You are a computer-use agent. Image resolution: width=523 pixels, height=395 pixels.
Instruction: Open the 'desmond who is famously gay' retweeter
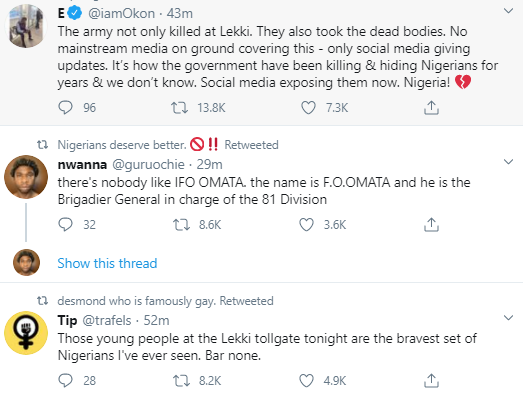tap(137, 301)
